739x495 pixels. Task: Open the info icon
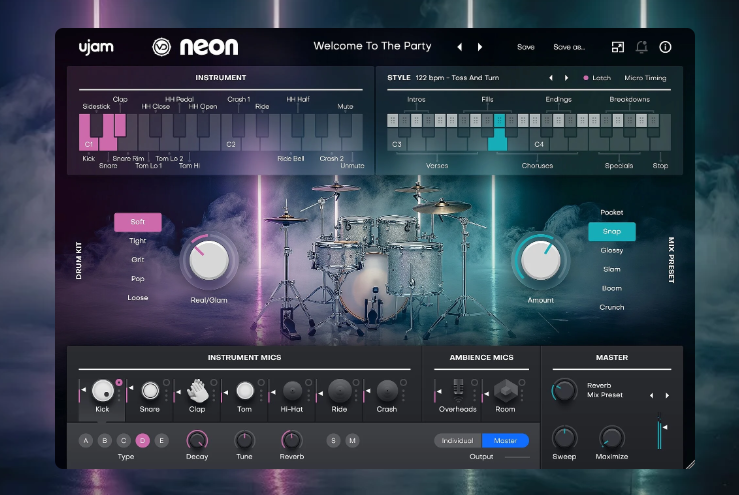coord(665,47)
